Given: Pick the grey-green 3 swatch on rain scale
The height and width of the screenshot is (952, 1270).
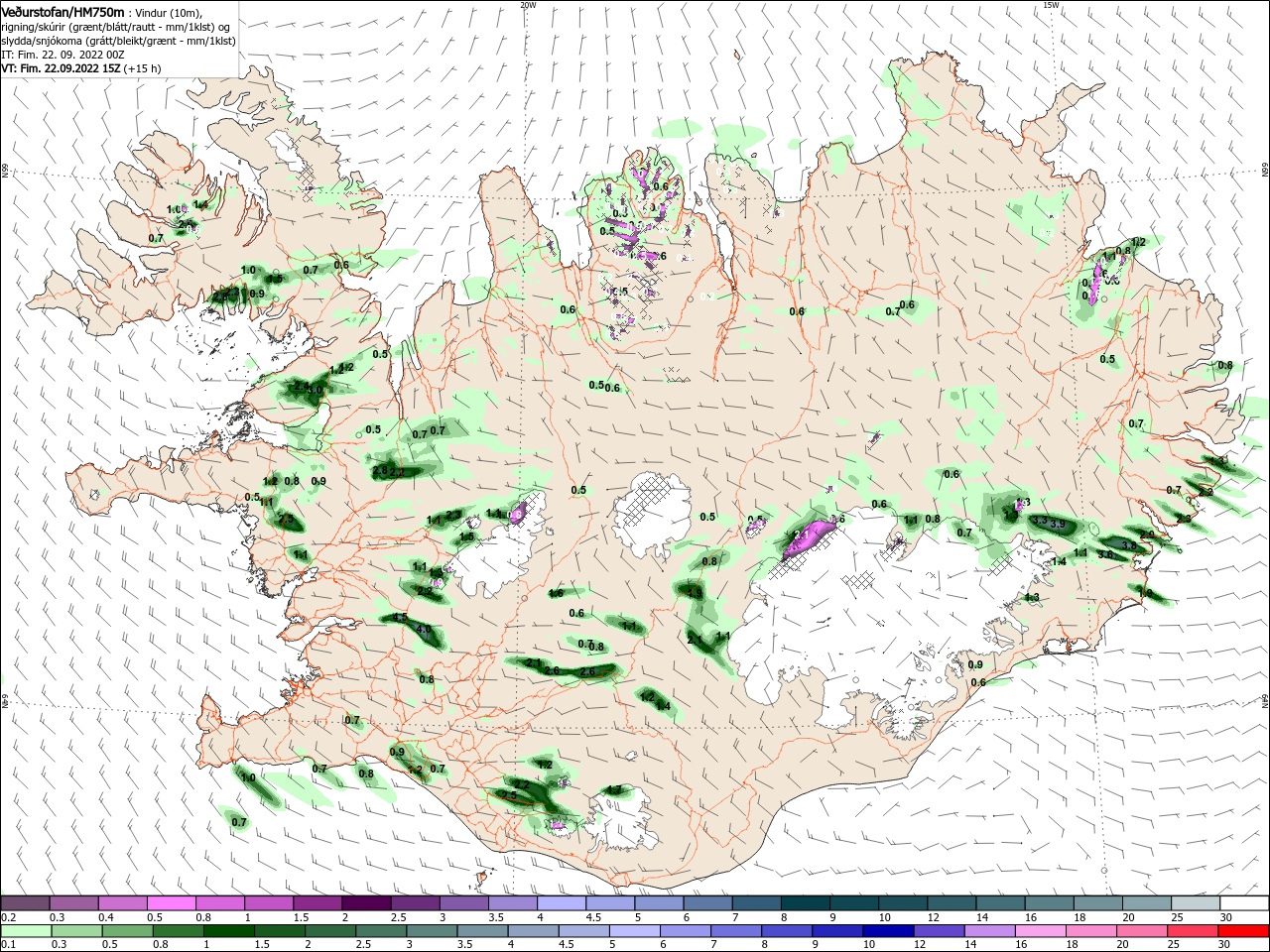Looking at the screenshot, I should point(432,931).
